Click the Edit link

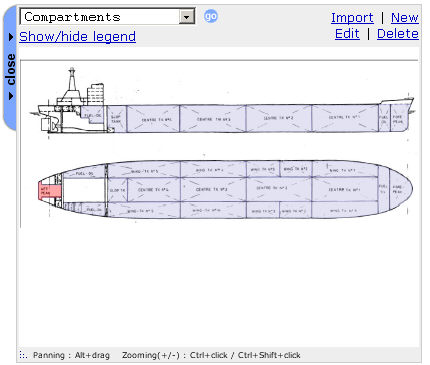(347, 34)
